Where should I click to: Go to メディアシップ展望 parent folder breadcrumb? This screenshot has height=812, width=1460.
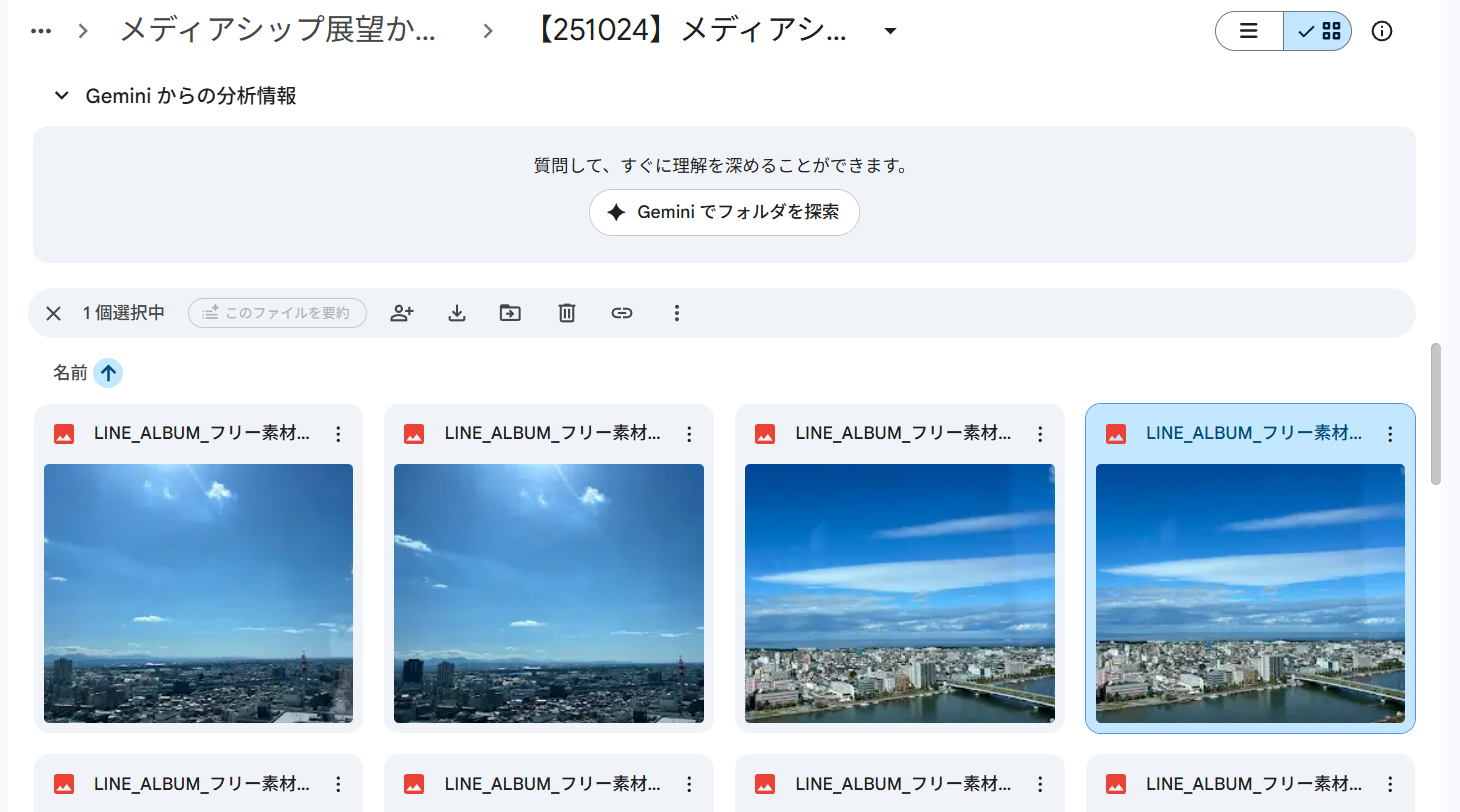click(277, 31)
